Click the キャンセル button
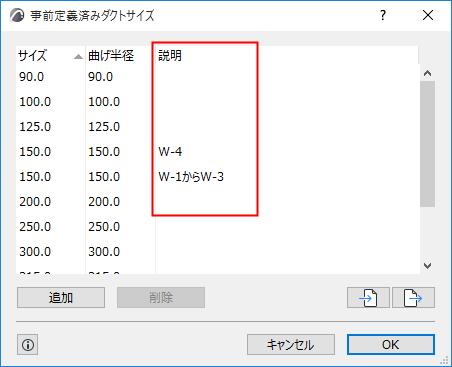The height and width of the screenshot is (367, 452). click(x=291, y=345)
